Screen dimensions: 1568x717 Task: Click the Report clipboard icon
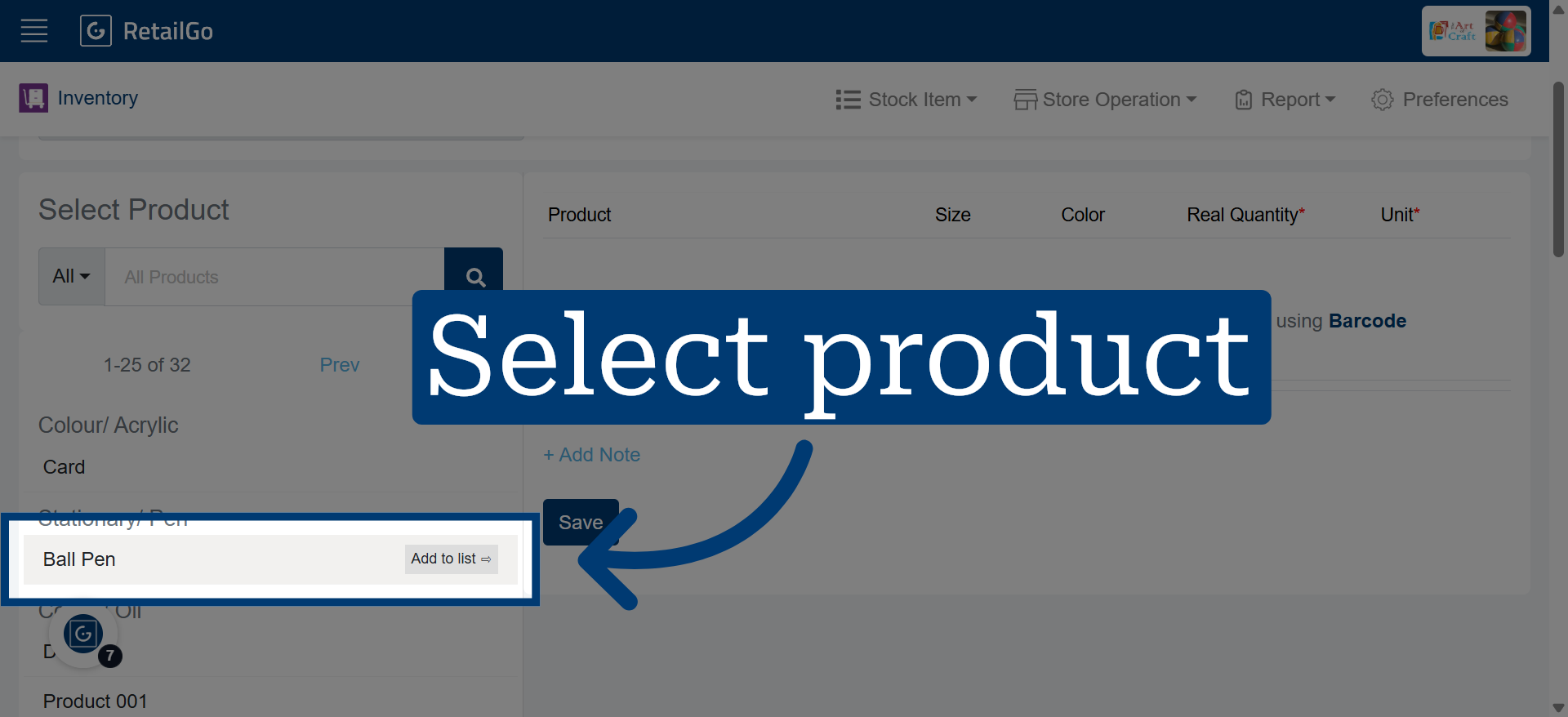click(1243, 100)
